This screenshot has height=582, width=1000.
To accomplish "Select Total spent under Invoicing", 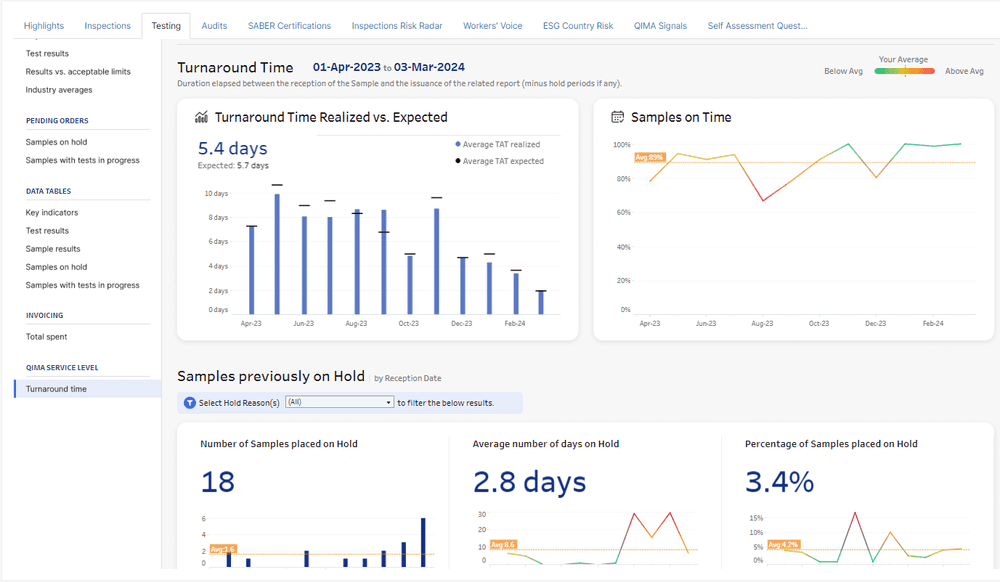I will pos(45,337).
